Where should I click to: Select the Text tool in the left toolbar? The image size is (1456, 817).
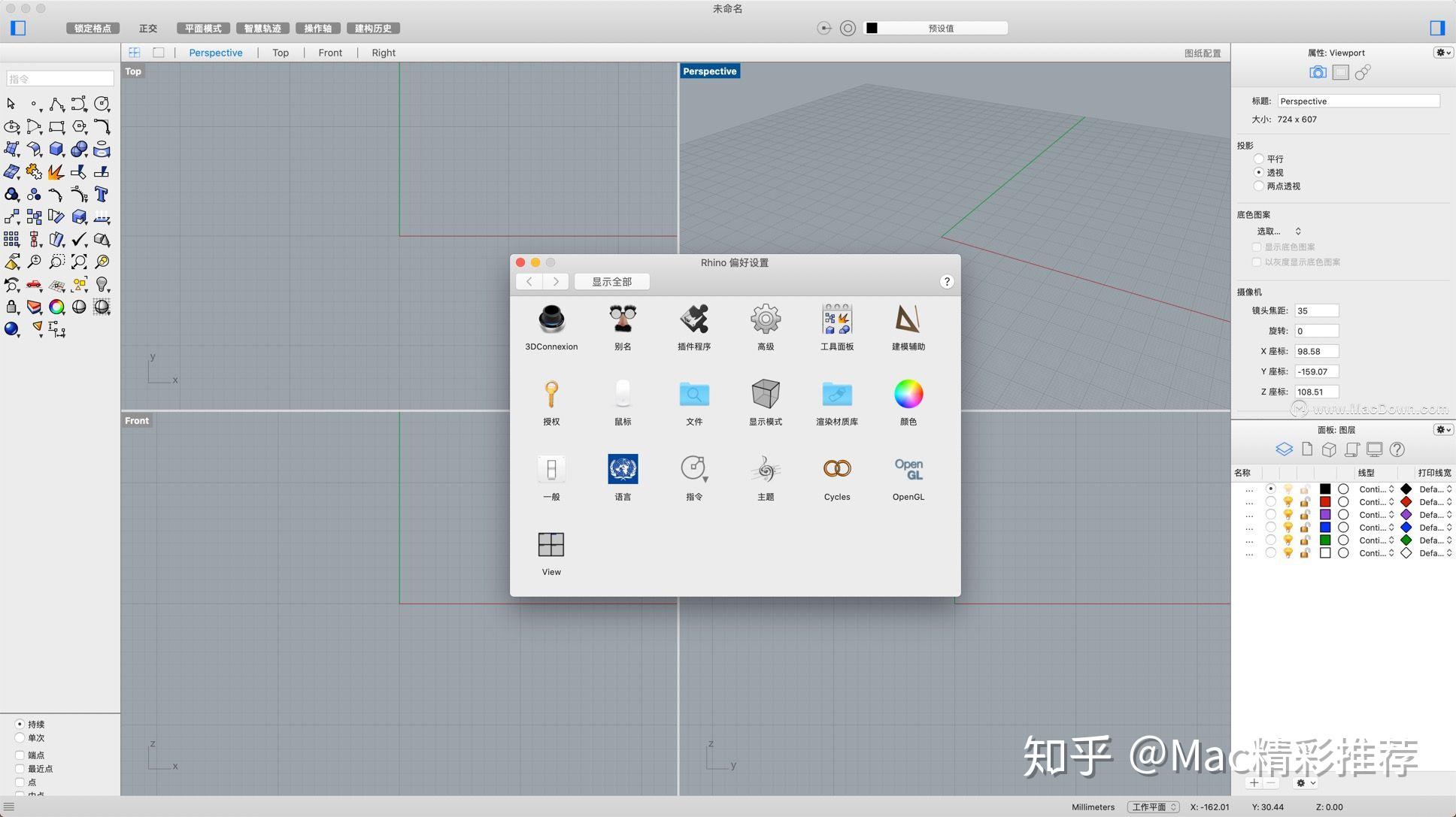tap(102, 195)
